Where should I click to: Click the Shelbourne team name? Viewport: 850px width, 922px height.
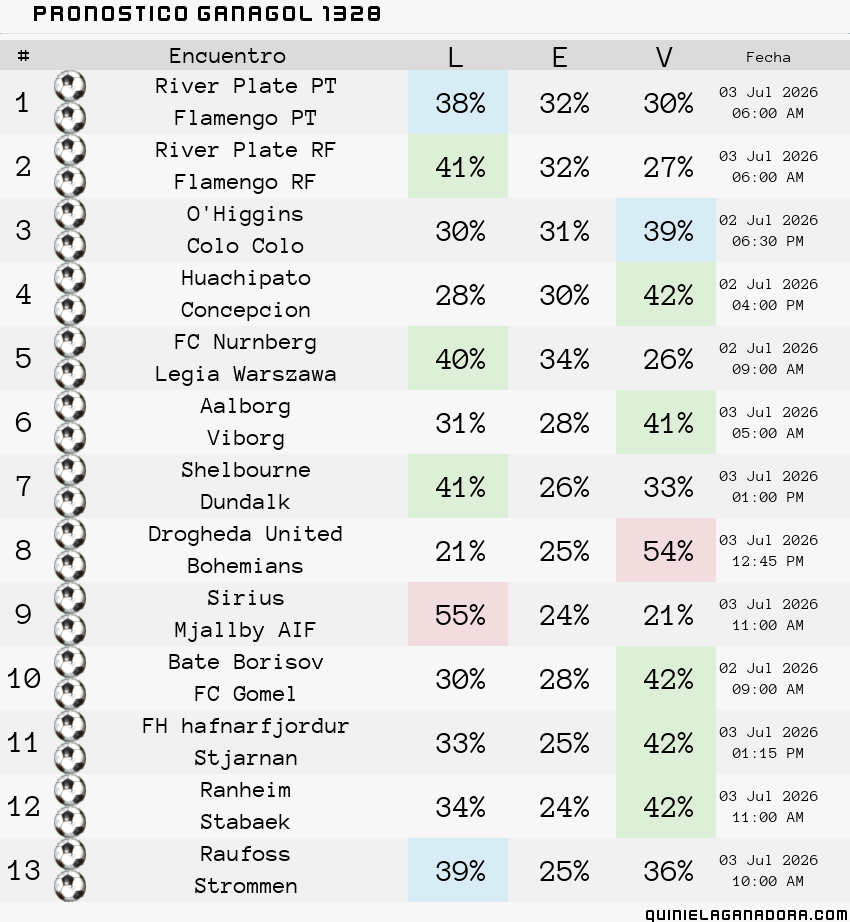click(246, 470)
